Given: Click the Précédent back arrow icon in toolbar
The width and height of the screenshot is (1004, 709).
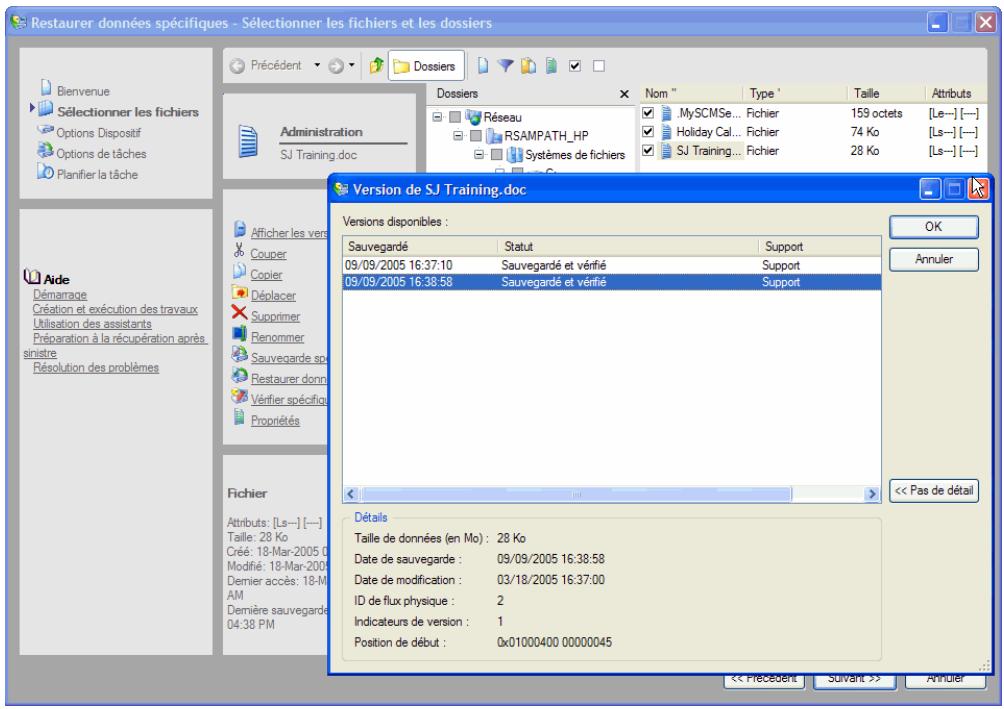Looking at the screenshot, I should click(237, 66).
